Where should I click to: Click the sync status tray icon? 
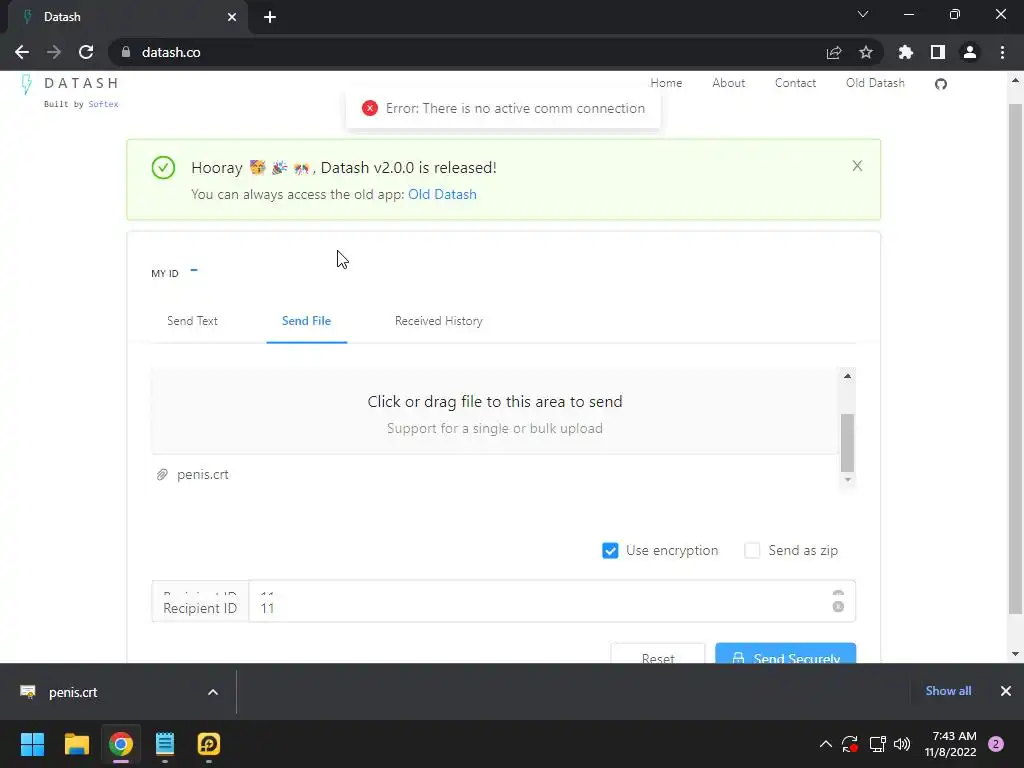(x=850, y=744)
